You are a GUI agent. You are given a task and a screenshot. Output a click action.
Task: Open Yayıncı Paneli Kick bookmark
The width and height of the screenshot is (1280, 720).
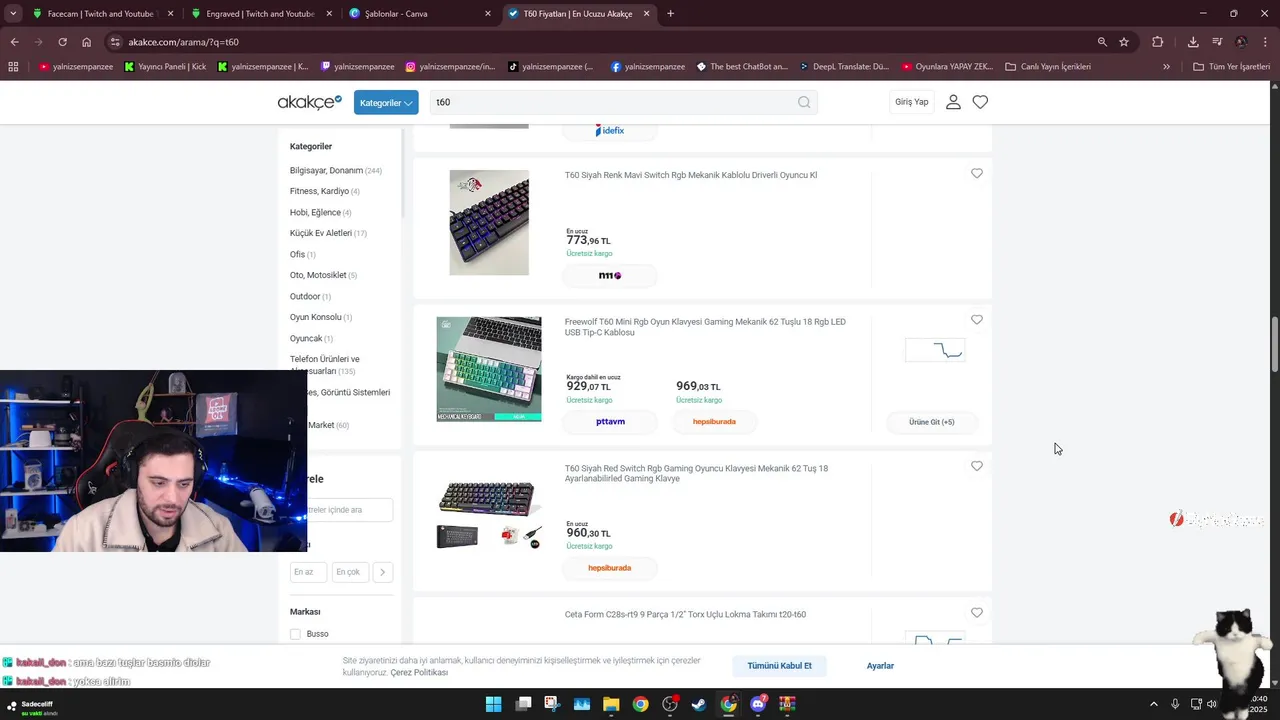(165, 67)
